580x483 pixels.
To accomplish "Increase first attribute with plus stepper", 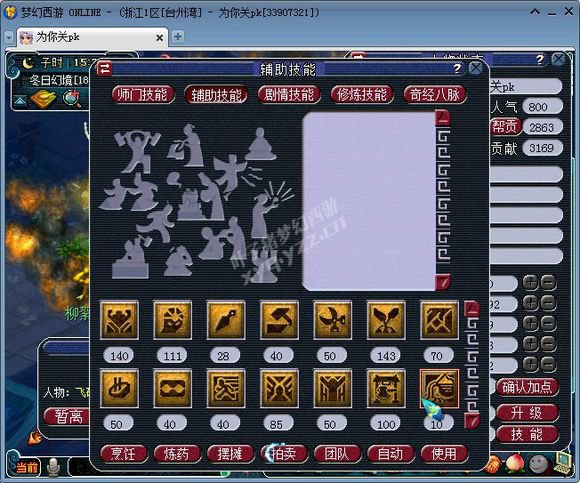I will 530,283.
